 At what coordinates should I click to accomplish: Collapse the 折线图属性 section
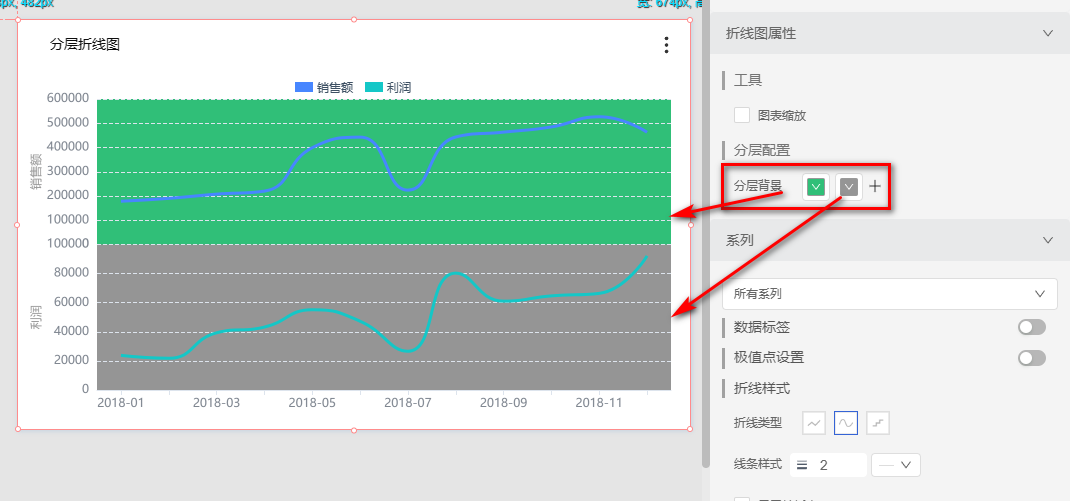pyautogui.click(x=1047, y=33)
